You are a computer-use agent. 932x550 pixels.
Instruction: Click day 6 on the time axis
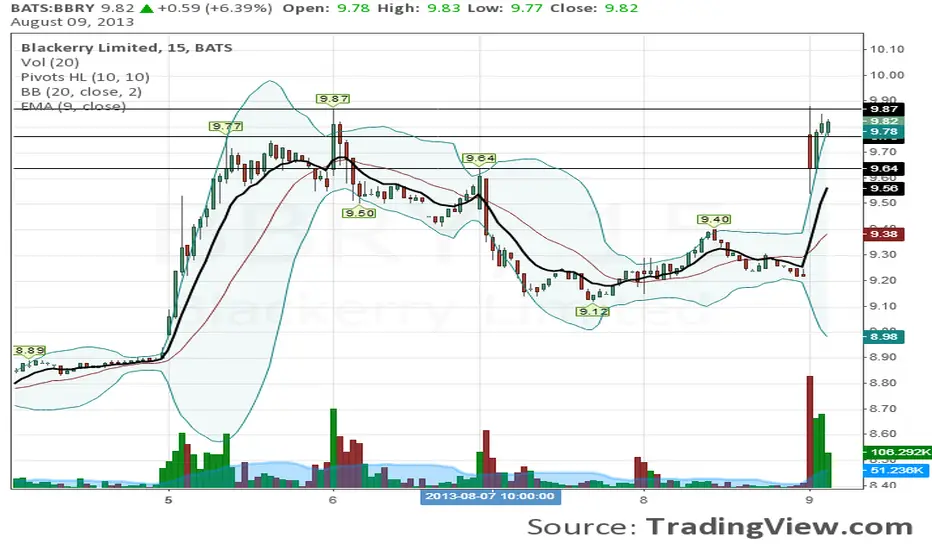coord(333,500)
